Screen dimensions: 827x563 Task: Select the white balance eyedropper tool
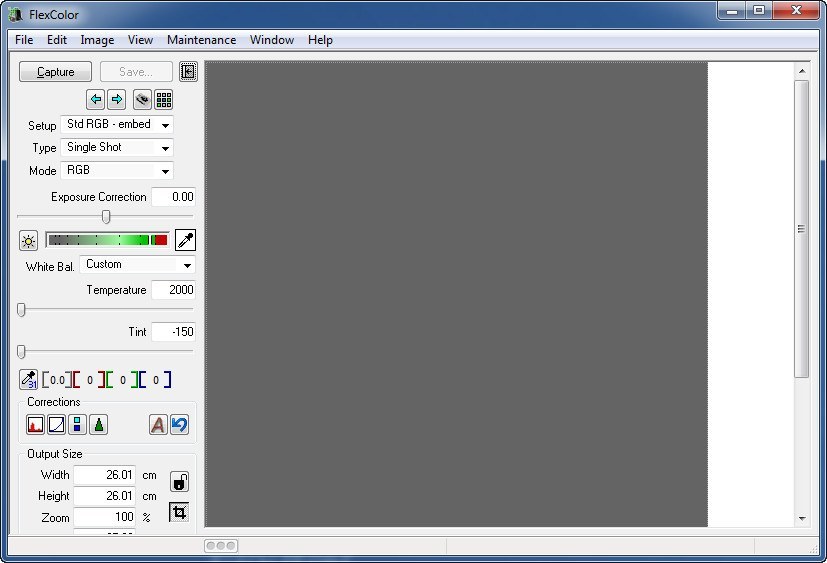(185, 240)
